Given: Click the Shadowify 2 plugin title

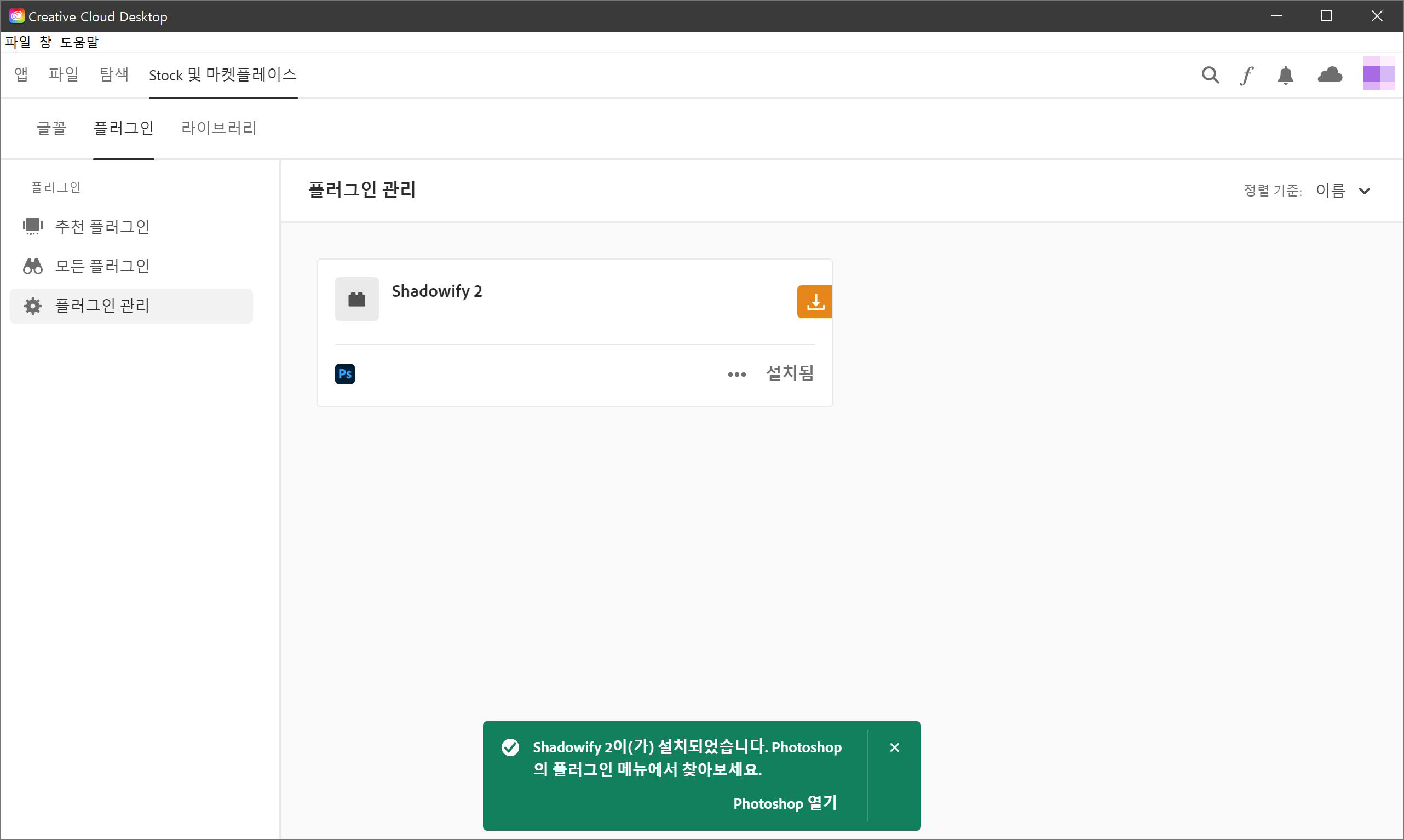Looking at the screenshot, I should point(437,291).
